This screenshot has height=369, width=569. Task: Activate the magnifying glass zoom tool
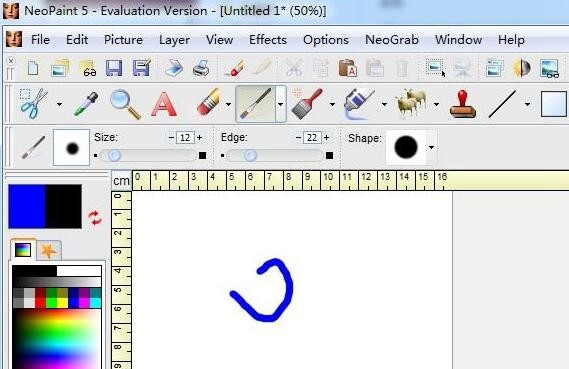125,104
